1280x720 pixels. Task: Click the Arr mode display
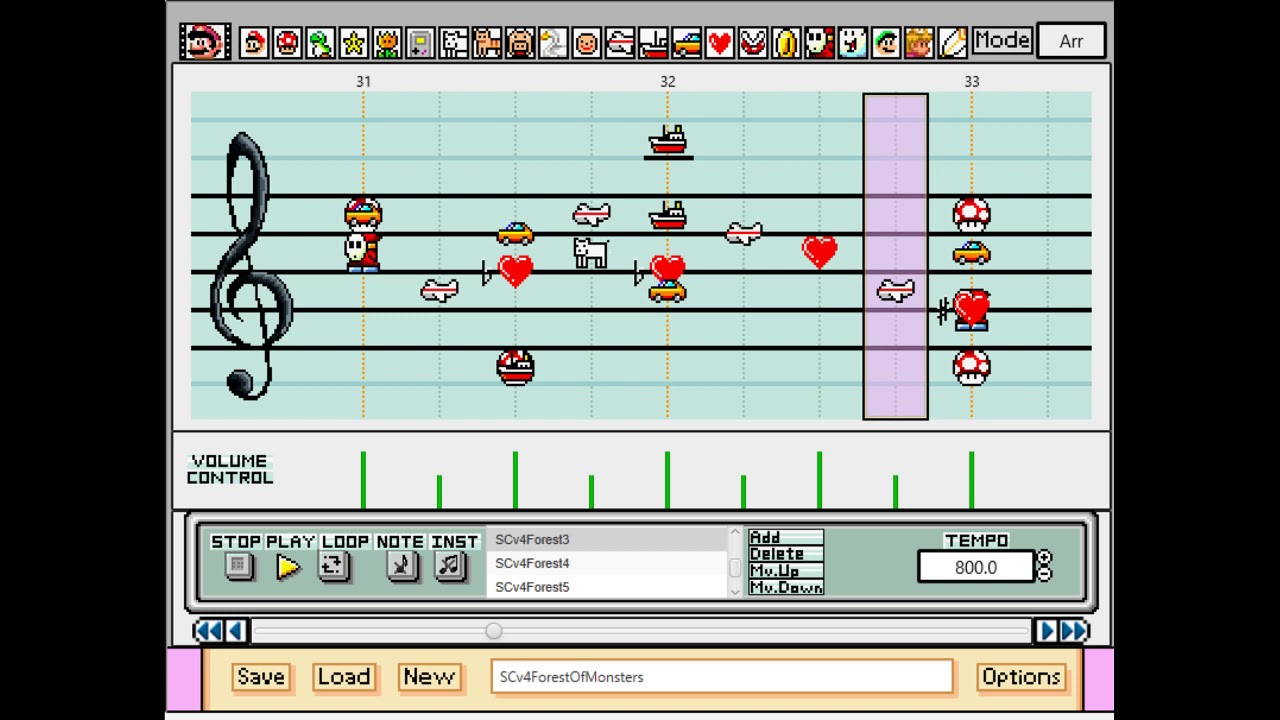pyautogui.click(x=1071, y=41)
